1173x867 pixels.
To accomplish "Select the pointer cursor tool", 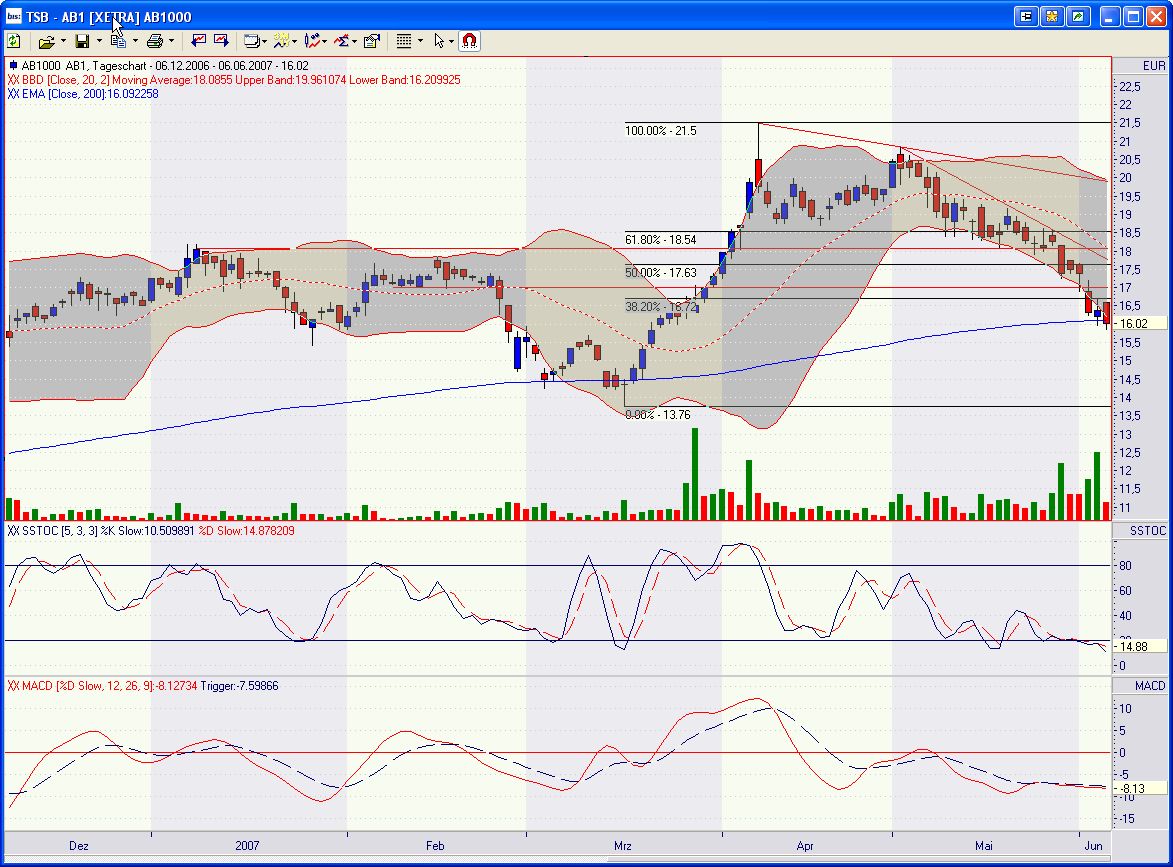I will [x=439, y=41].
